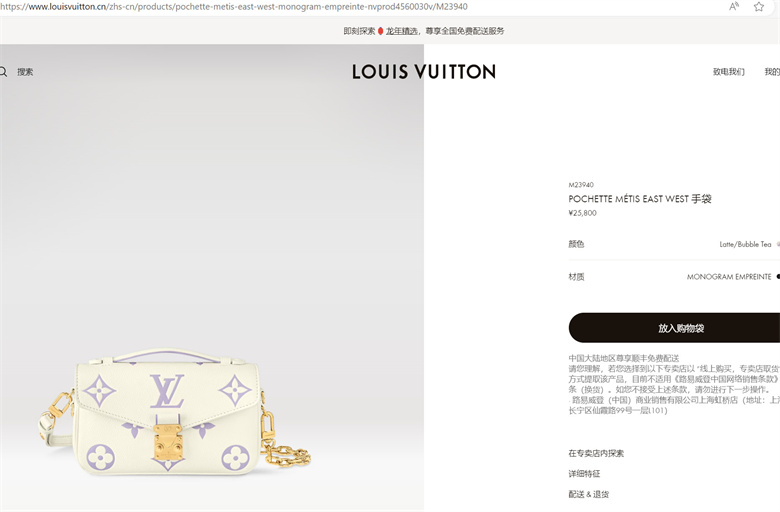Expand the 配送 & 退货 section

coord(588,494)
